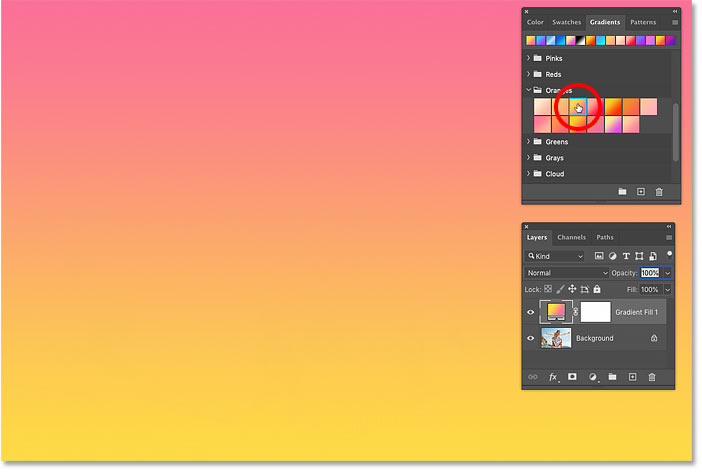
Task: Select the white layer mask thumbnail
Action: 595,312
